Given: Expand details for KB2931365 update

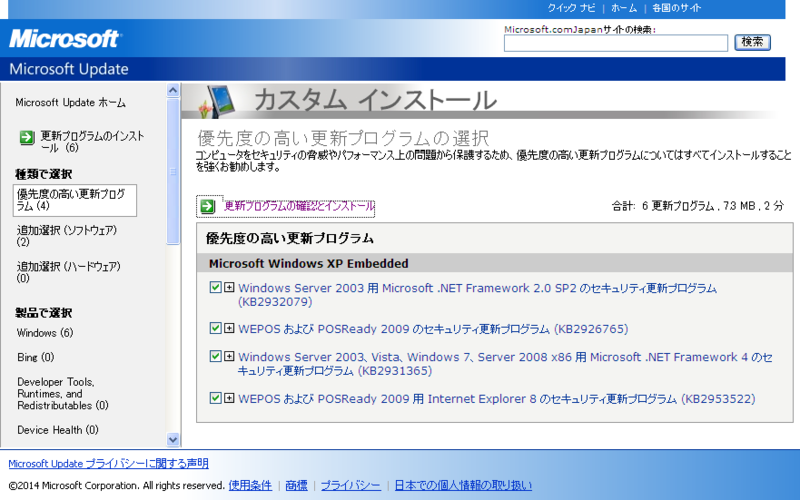Looking at the screenshot, I should coord(229,356).
